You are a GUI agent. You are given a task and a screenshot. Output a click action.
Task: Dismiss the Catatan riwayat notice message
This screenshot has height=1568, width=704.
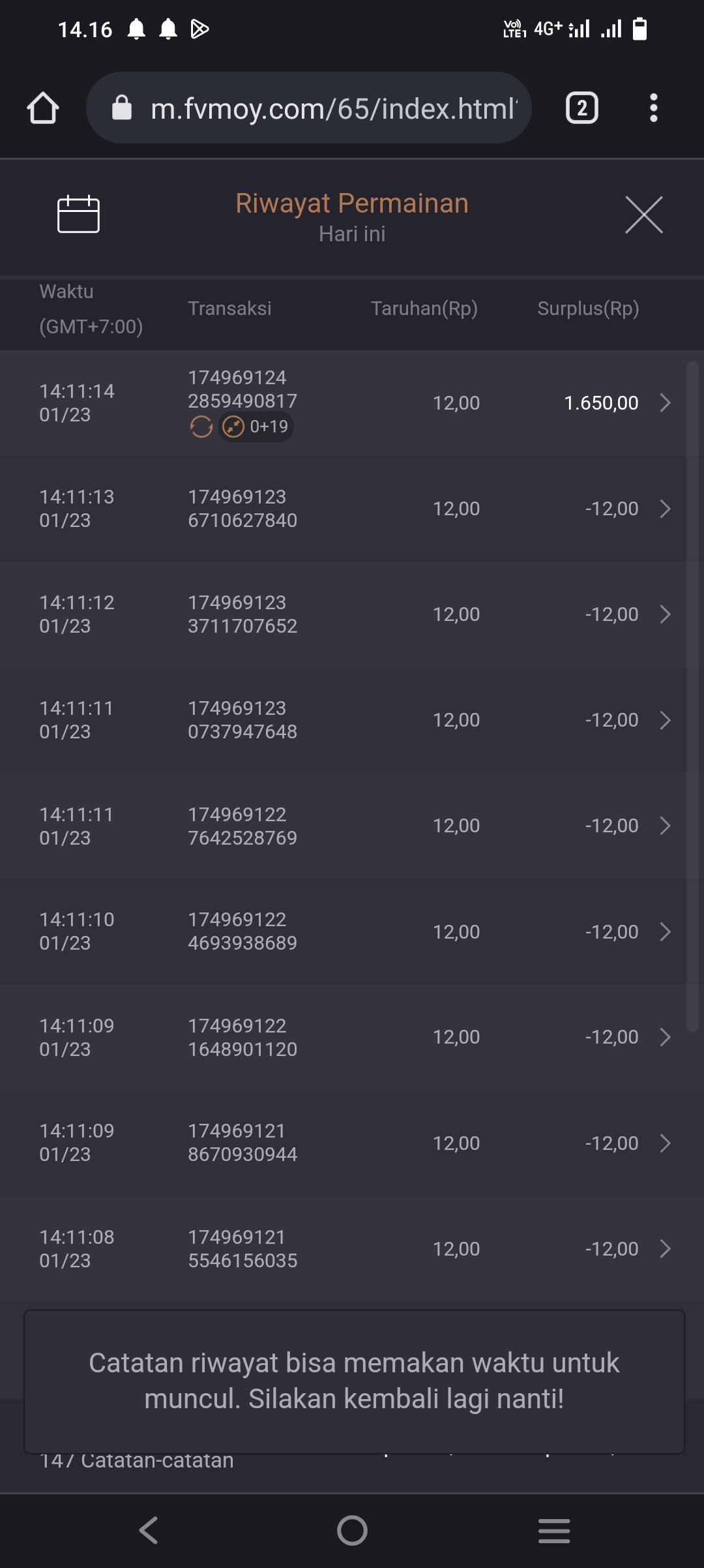(x=354, y=1381)
